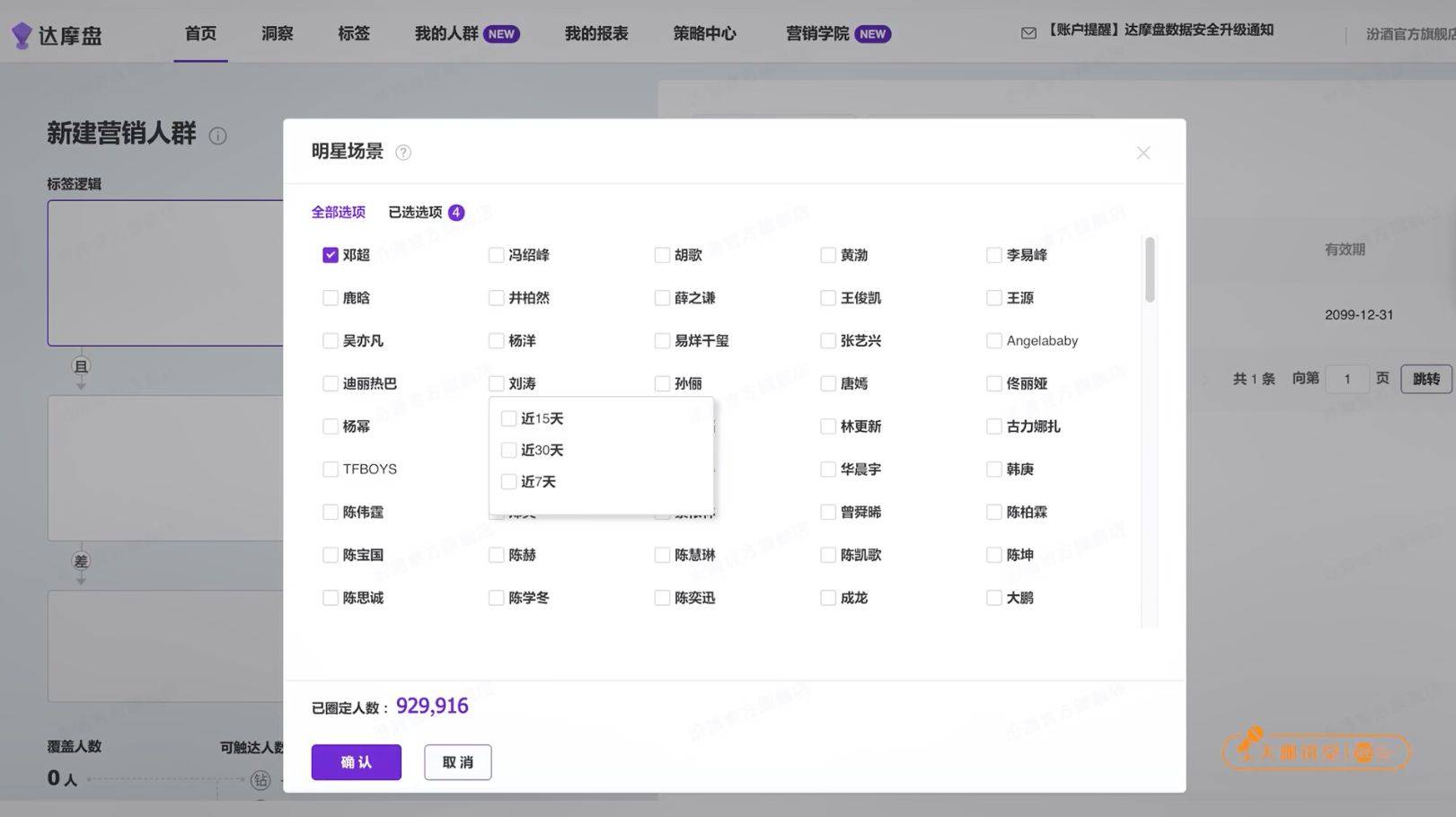Click the 汾酒官方旗舰店 account name
This screenshot has width=1456, height=817.
click(1410, 34)
